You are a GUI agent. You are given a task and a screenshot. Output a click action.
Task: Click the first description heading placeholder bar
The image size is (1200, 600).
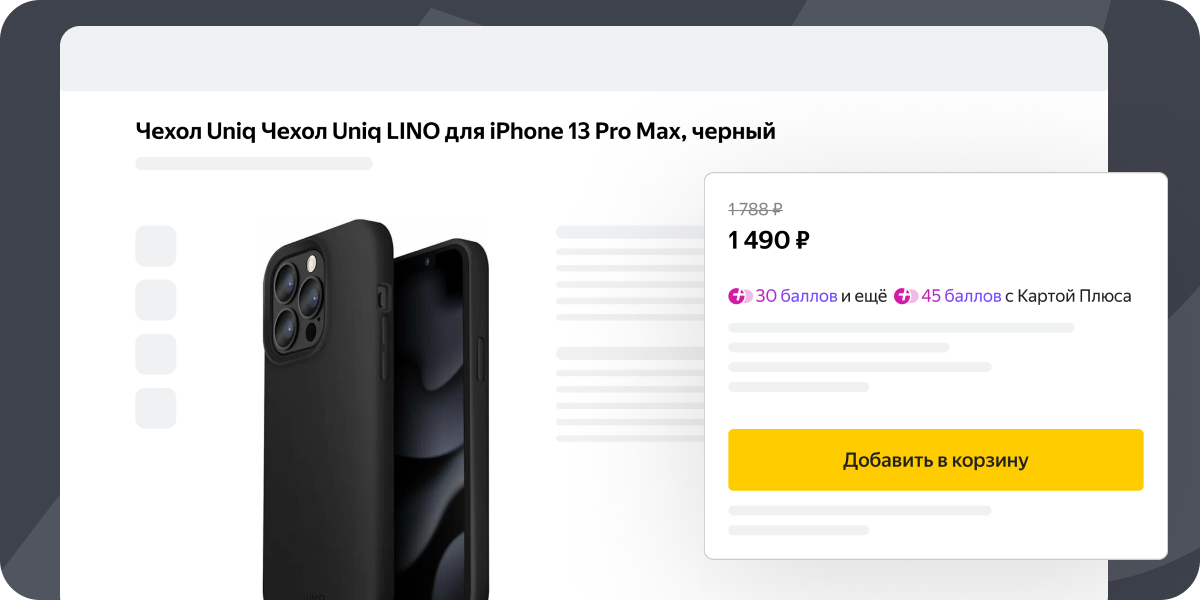click(630, 232)
